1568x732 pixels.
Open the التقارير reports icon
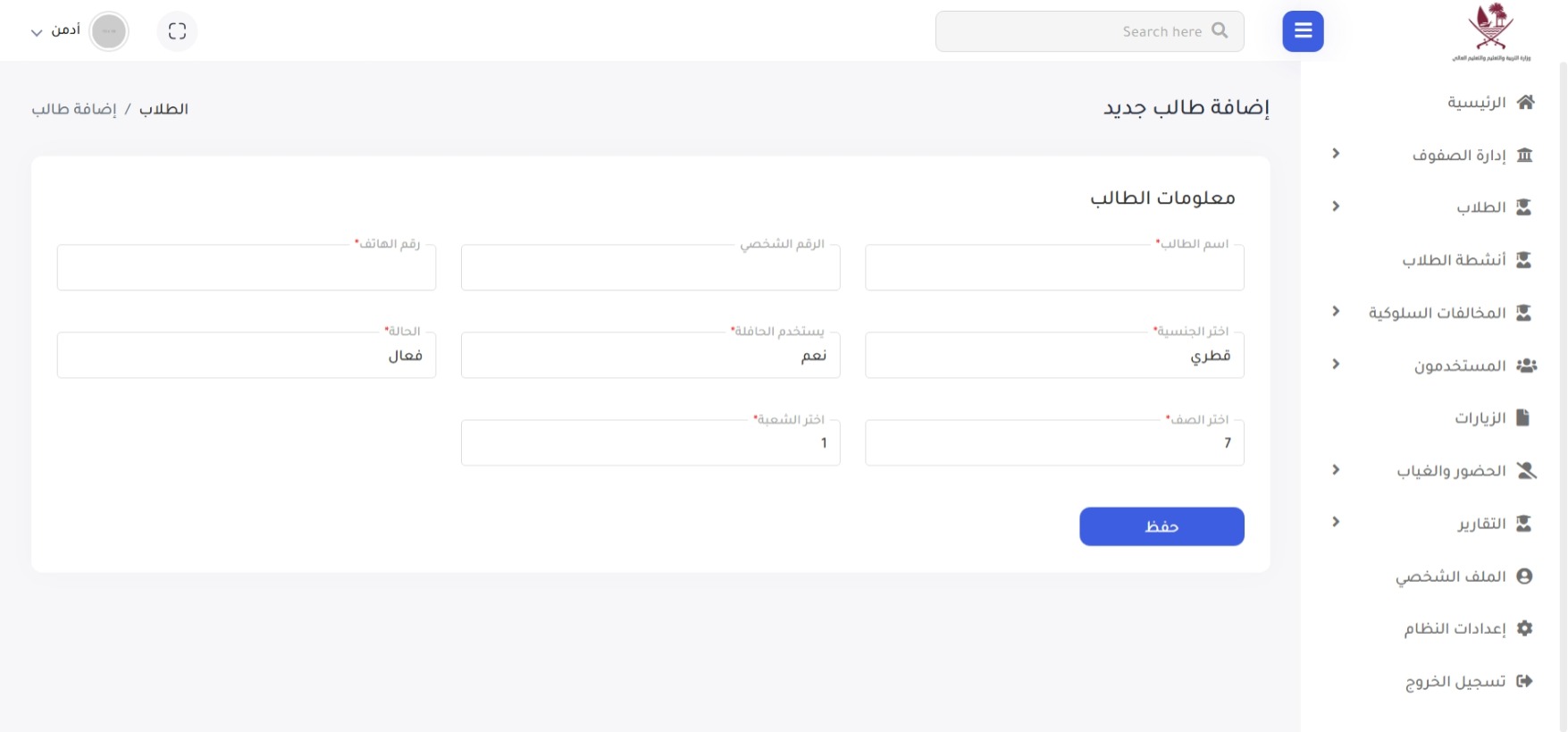pyautogui.click(x=1523, y=522)
